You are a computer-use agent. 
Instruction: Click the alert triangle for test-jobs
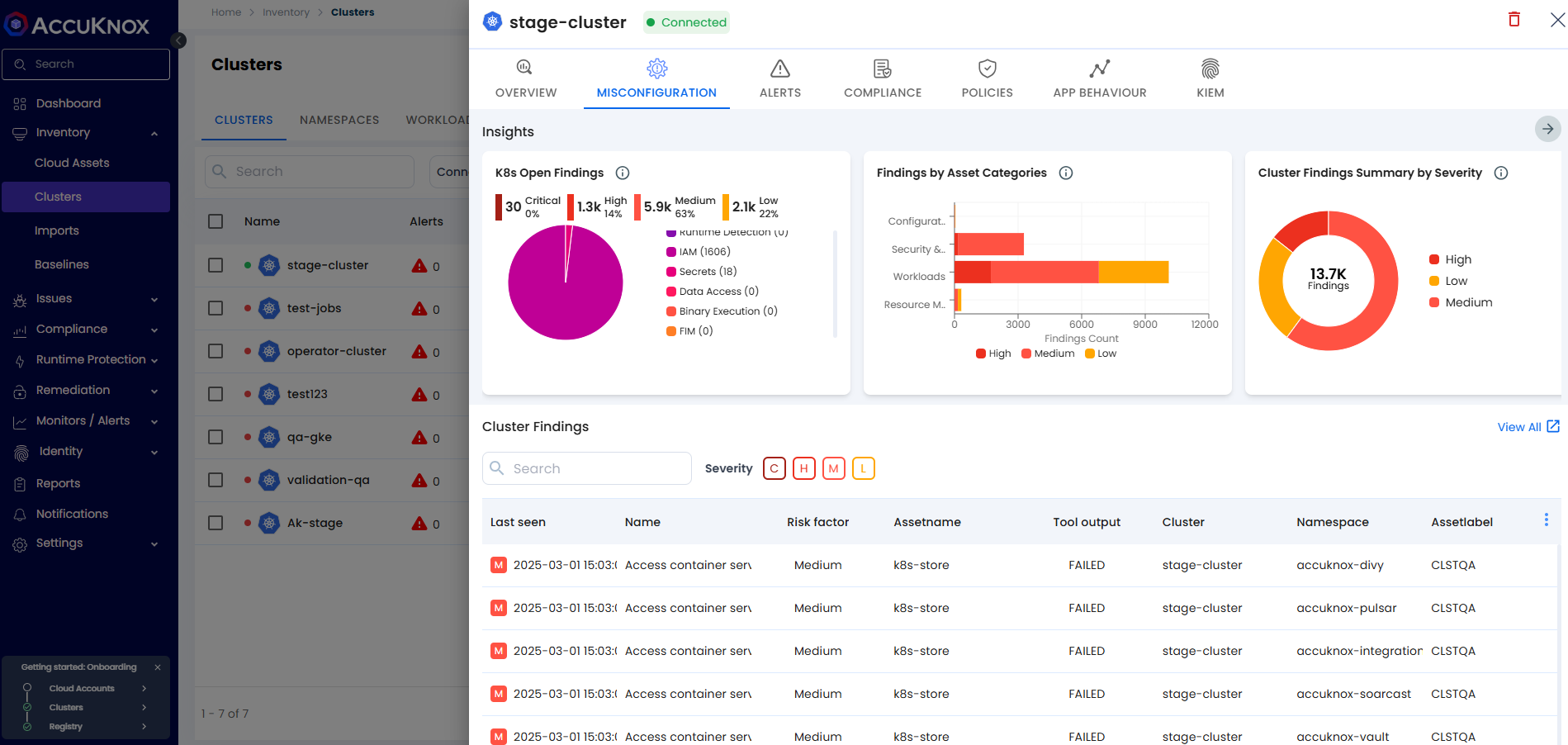(x=419, y=308)
